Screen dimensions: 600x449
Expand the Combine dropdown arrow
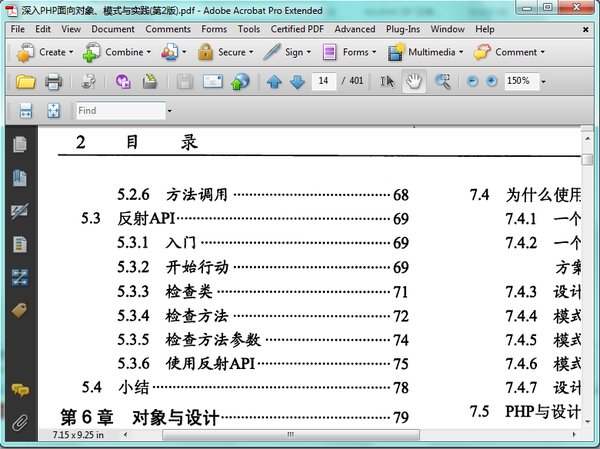click(x=149, y=52)
